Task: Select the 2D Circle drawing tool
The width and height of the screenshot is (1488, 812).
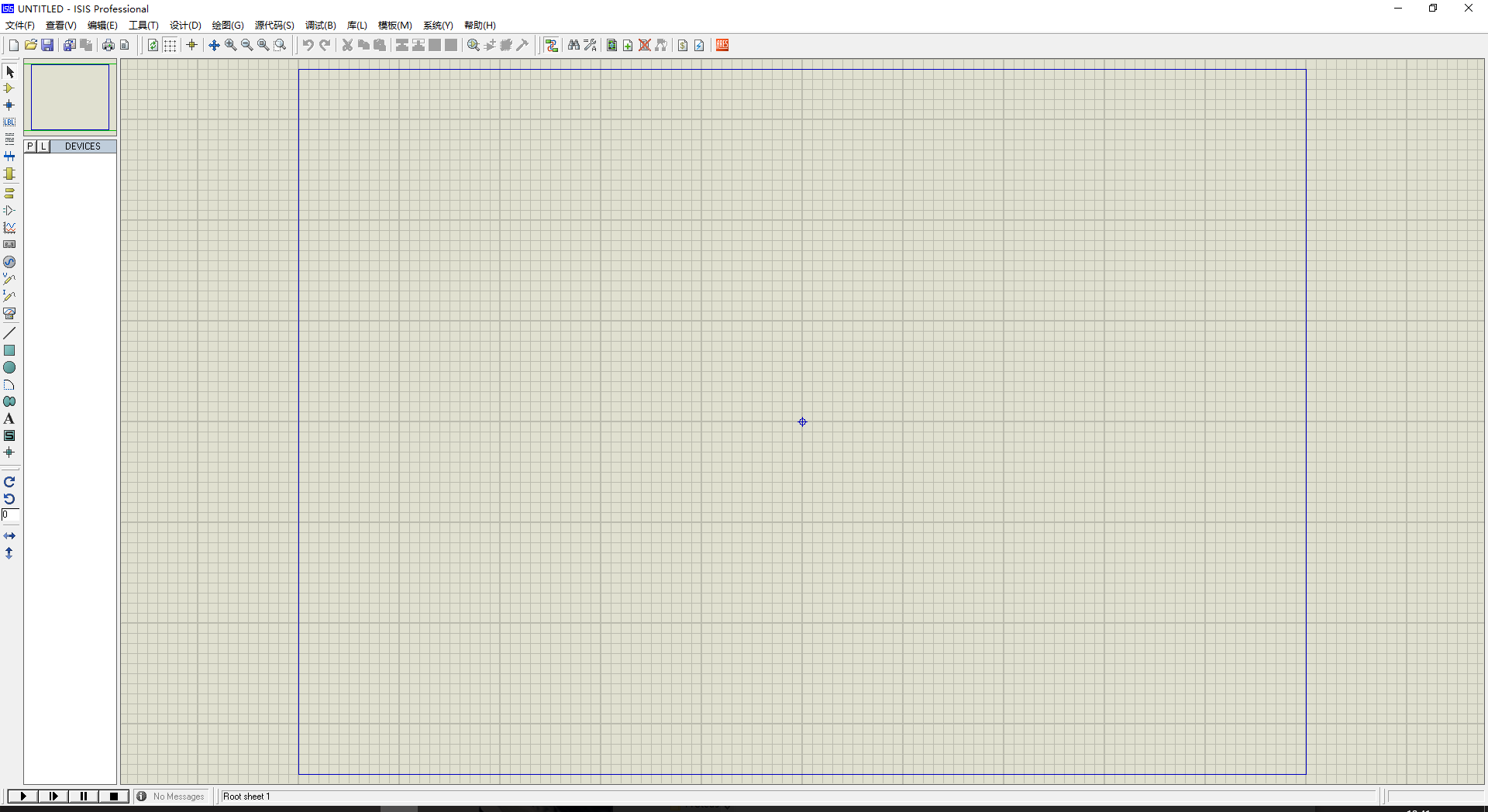Action: click(x=9, y=367)
